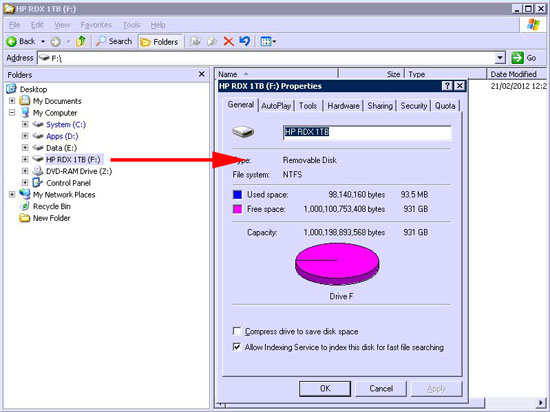Screen dimensions: 550x412
Task: Switch to Sharing tab
Action: 380,106
